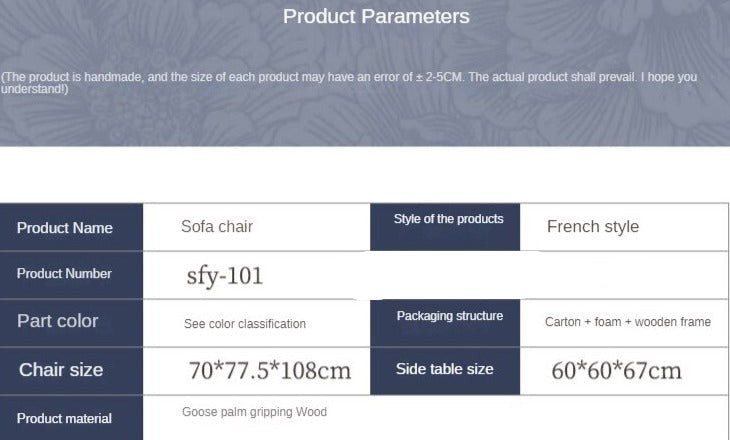Click the "Style of the products" label cell
This screenshot has width=730, height=440.
point(448,220)
